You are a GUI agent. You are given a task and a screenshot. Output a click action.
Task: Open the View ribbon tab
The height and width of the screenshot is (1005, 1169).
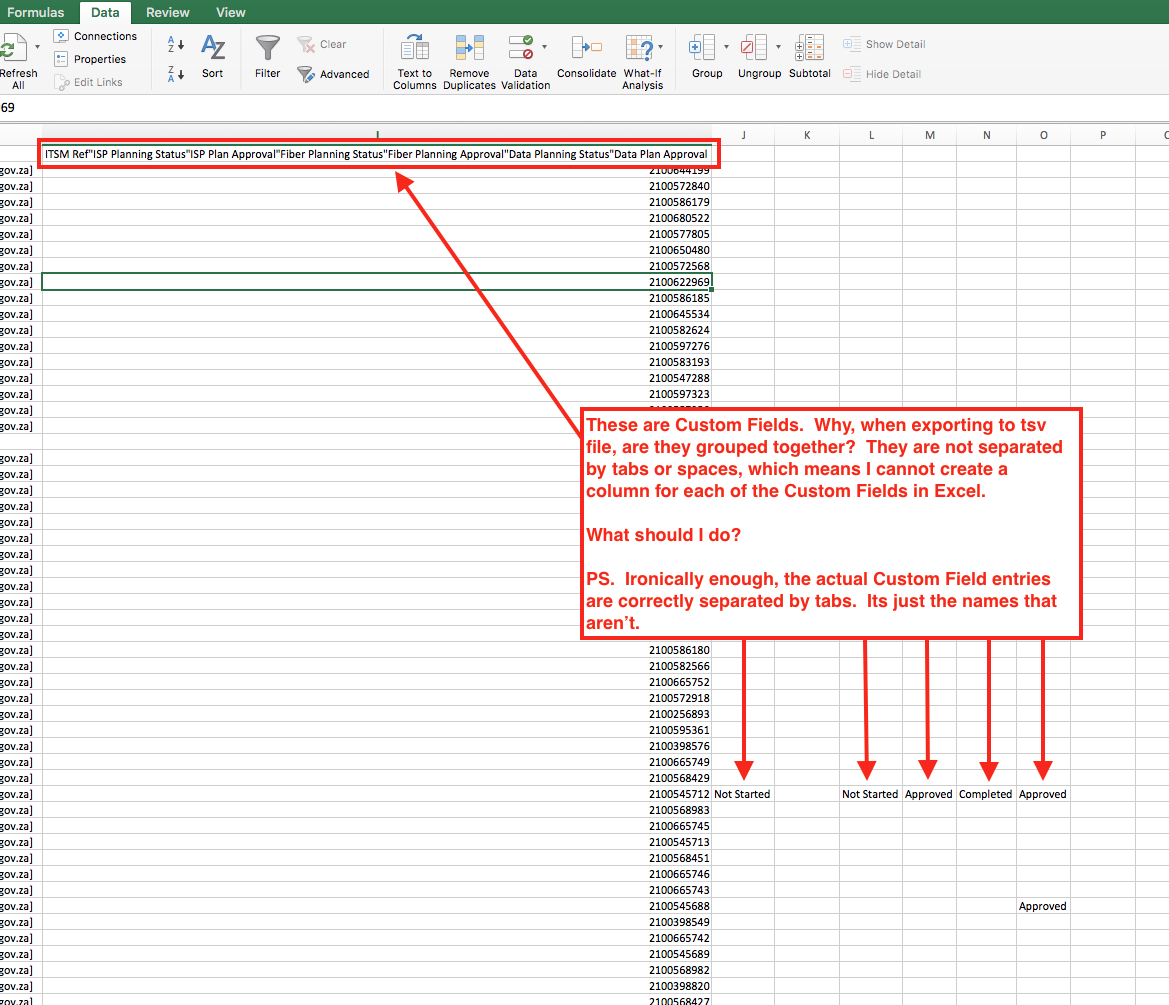(230, 12)
